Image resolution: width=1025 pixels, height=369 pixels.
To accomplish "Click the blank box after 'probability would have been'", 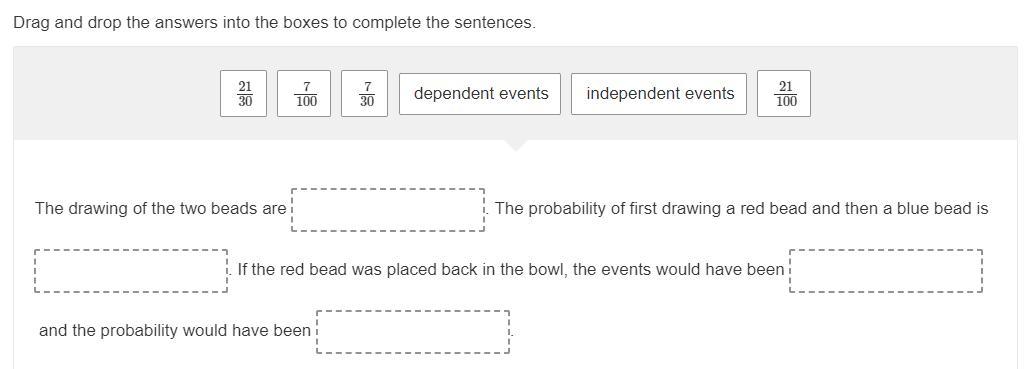I will (413, 332).
